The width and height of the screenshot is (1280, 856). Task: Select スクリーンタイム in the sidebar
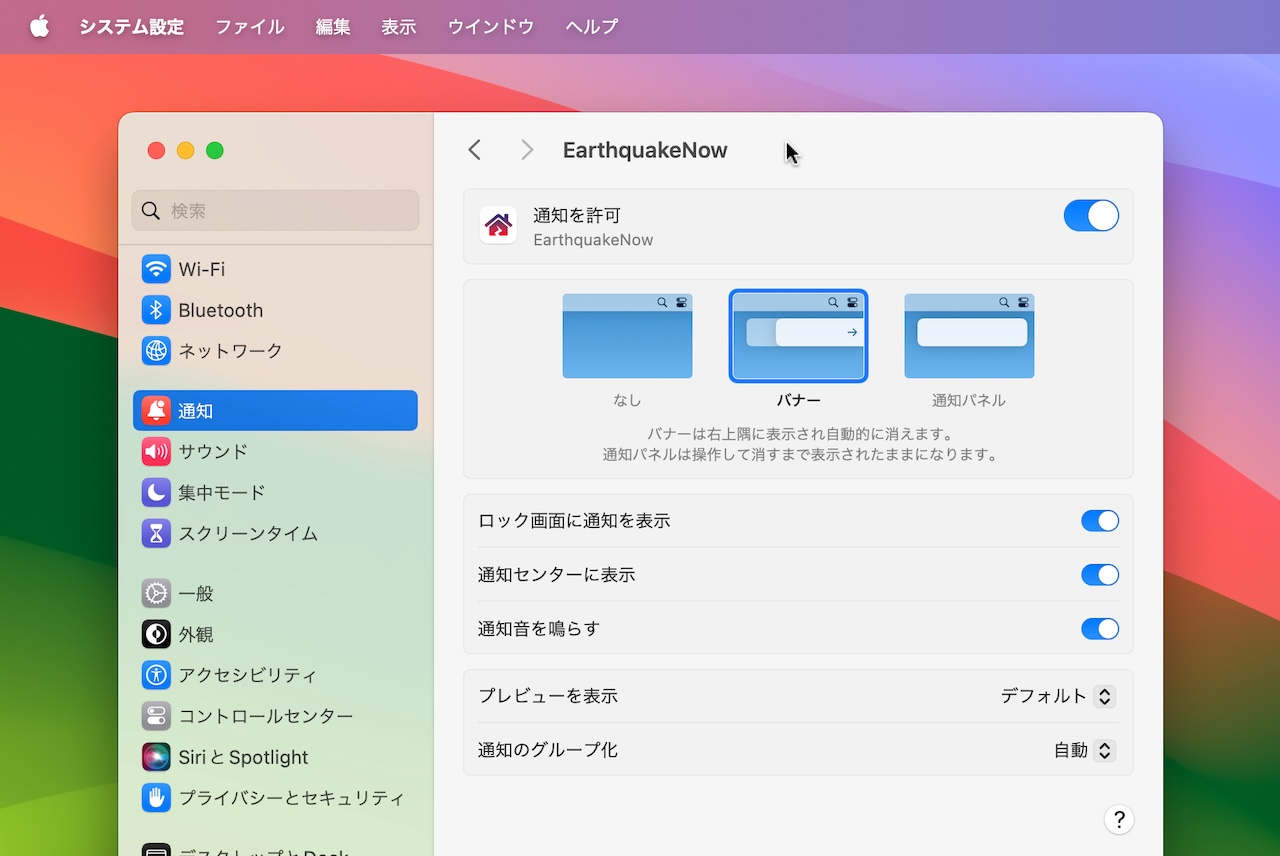(x=275, y=534)
